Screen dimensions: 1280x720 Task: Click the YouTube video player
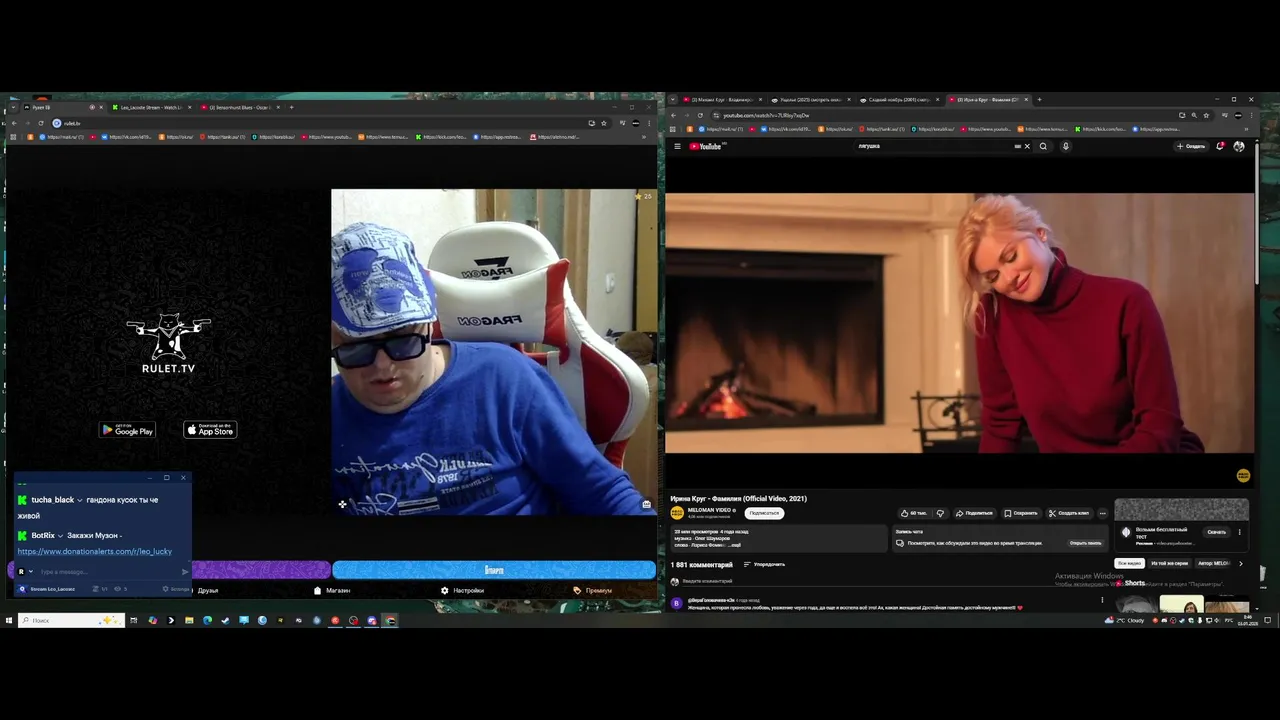(959, 324)
